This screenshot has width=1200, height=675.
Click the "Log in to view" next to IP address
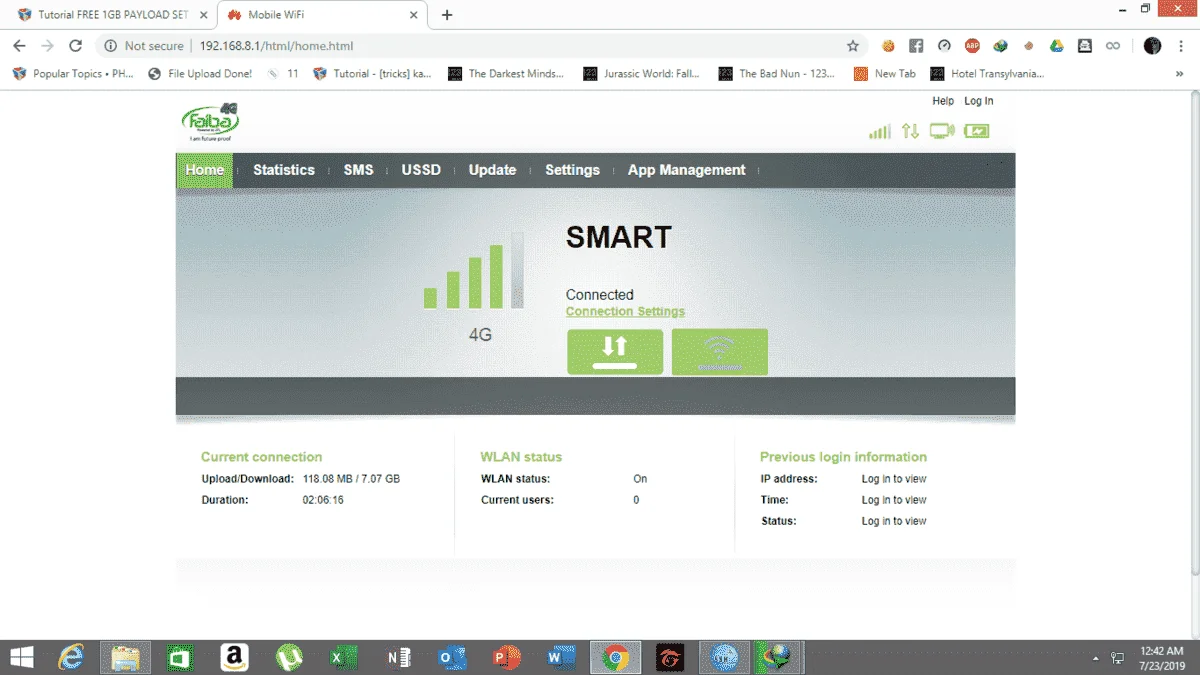coord(894,479)
